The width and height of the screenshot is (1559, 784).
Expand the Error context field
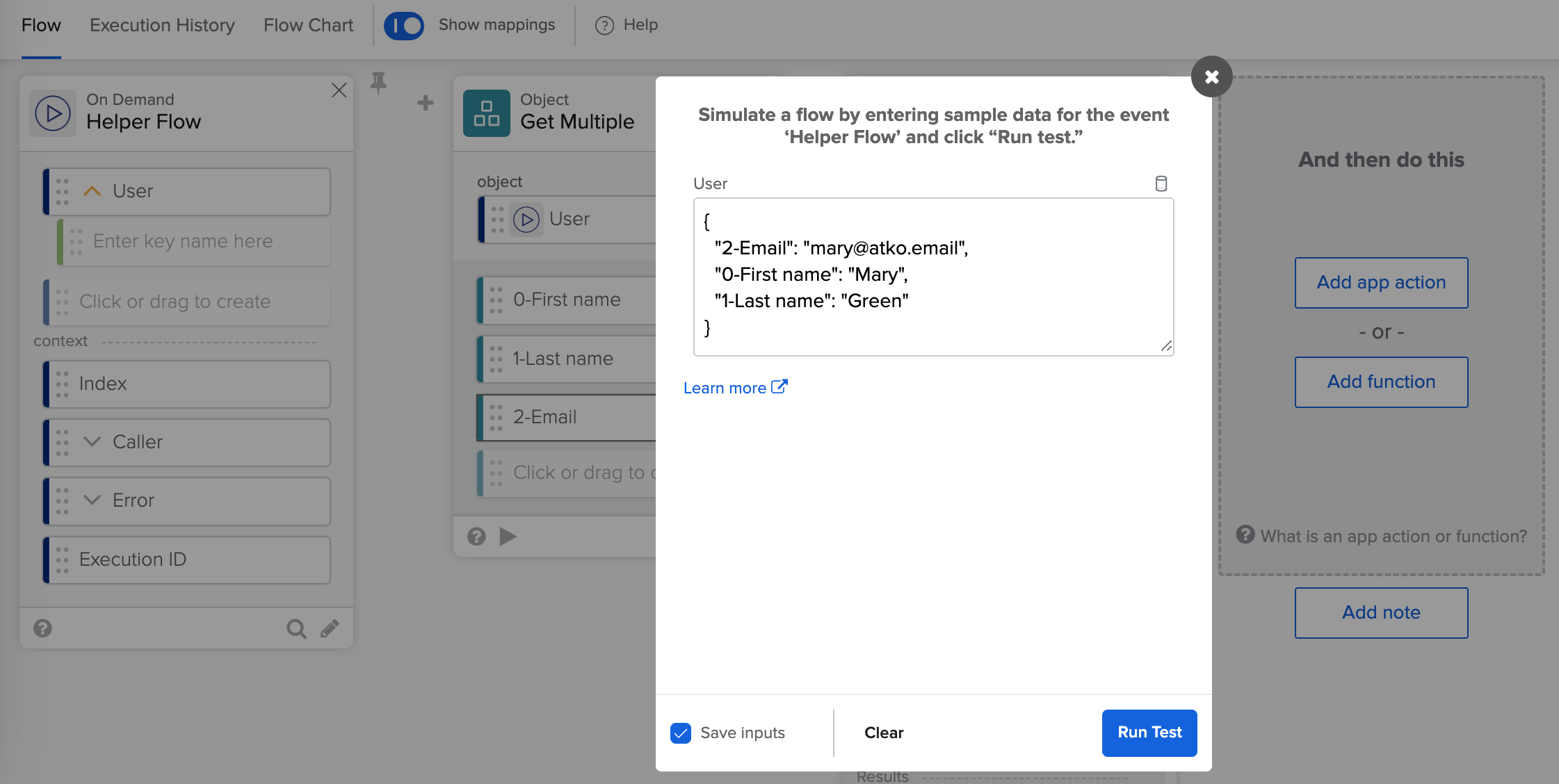(92, 500)
